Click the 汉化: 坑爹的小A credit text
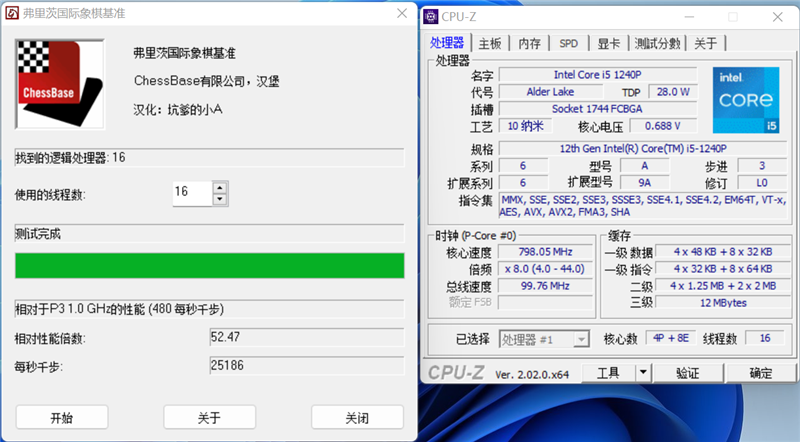Viewport: 800px width, 442px height. 178,110
